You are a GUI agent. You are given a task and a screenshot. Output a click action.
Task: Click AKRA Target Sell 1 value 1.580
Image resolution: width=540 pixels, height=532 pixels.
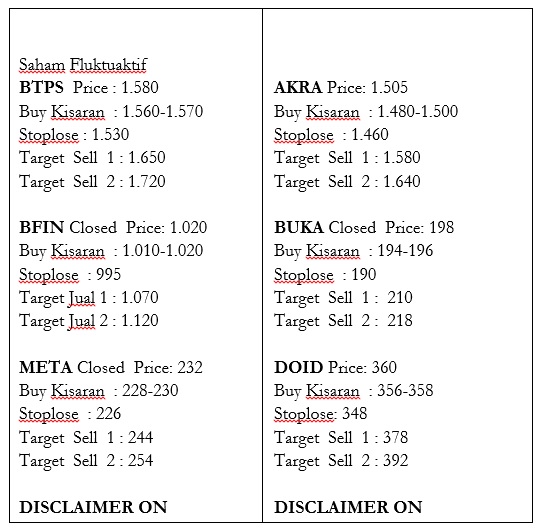tap(402, 158)
